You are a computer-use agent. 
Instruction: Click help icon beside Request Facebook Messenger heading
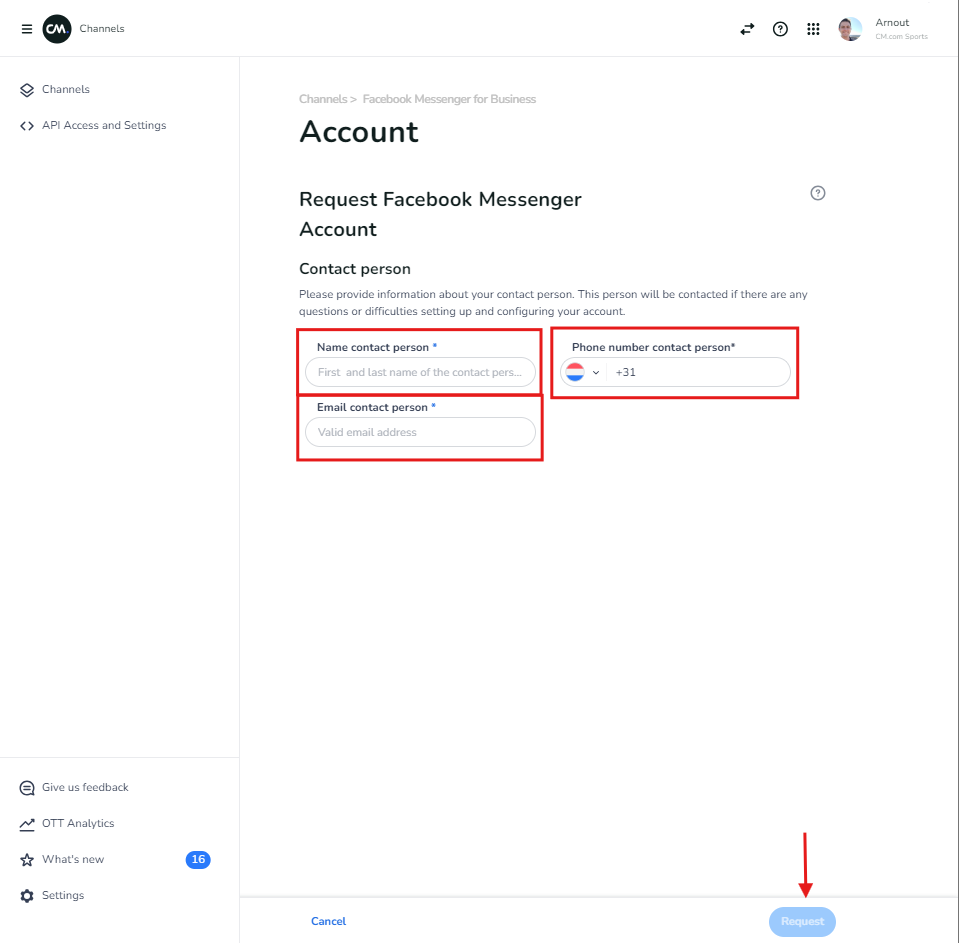[x=817, y=193]
